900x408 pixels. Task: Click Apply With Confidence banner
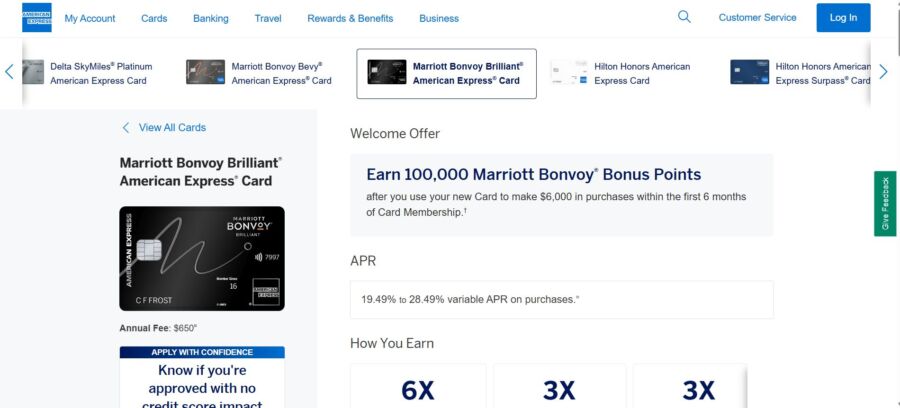click(x=202, y=352)
